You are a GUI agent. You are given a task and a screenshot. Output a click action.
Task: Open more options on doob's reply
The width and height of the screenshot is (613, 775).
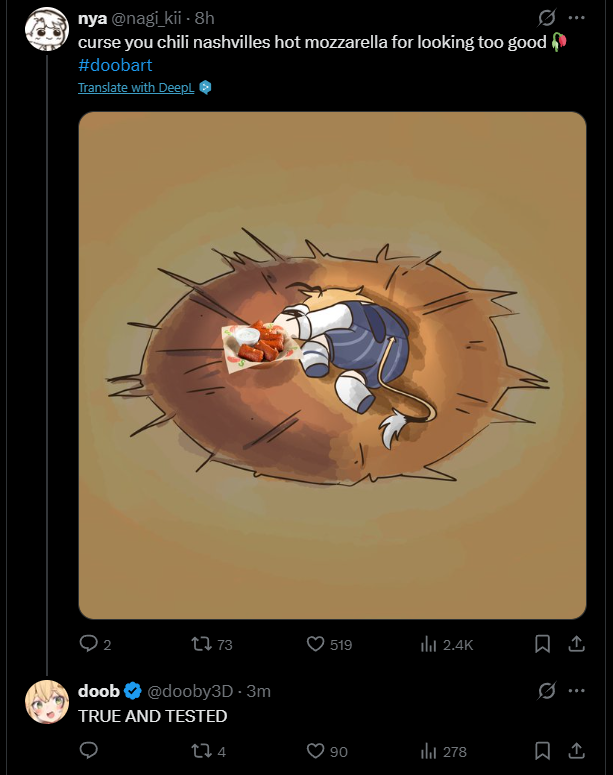[577, 691]
